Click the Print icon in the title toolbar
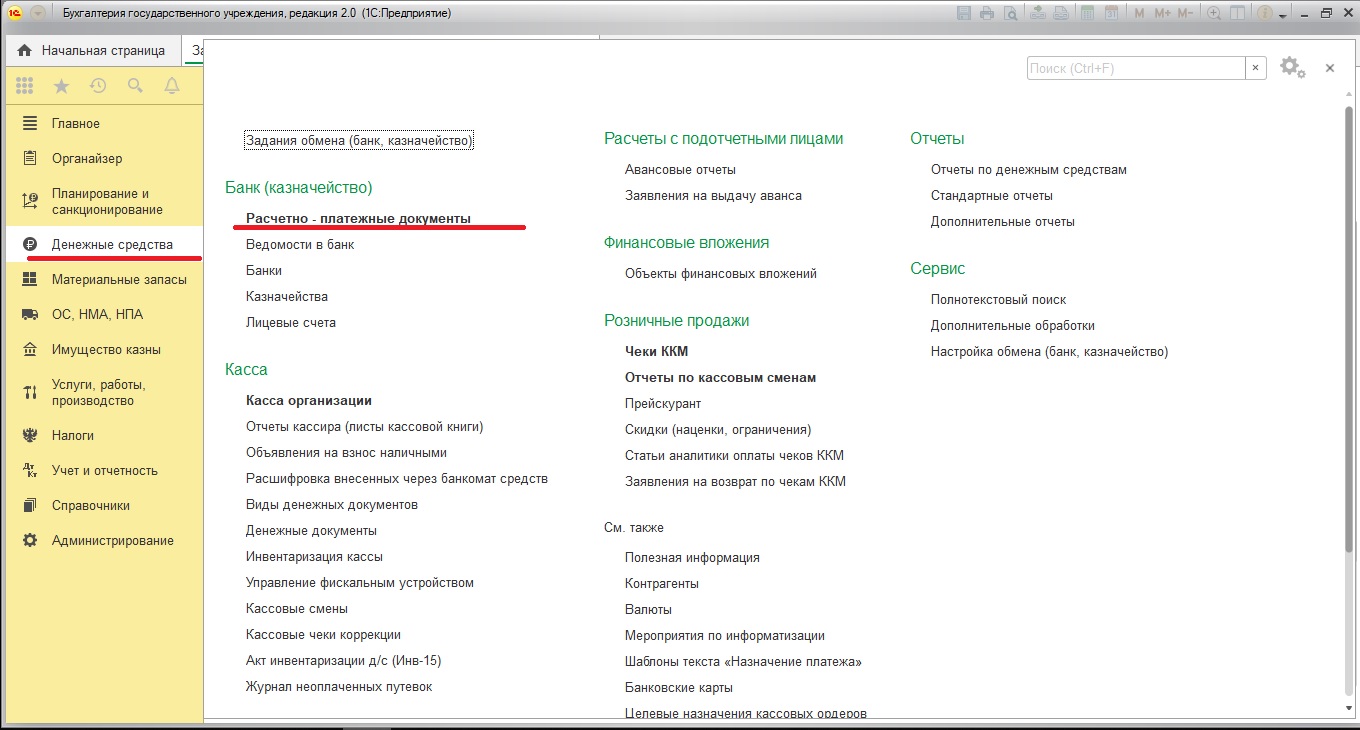This screenshot has height=730, width=1360. [x=987, y=14]
